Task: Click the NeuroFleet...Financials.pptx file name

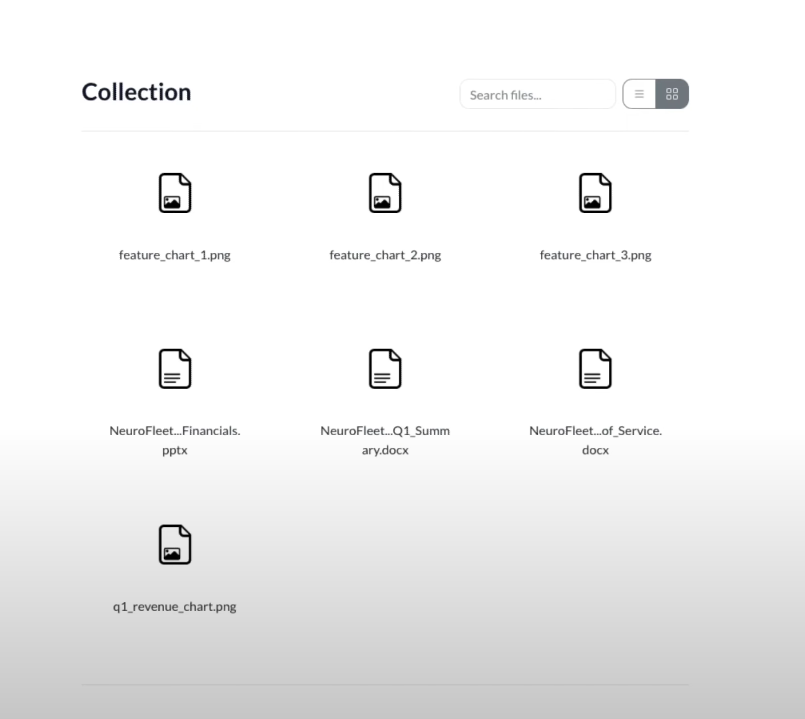Action: coord(175,440)
